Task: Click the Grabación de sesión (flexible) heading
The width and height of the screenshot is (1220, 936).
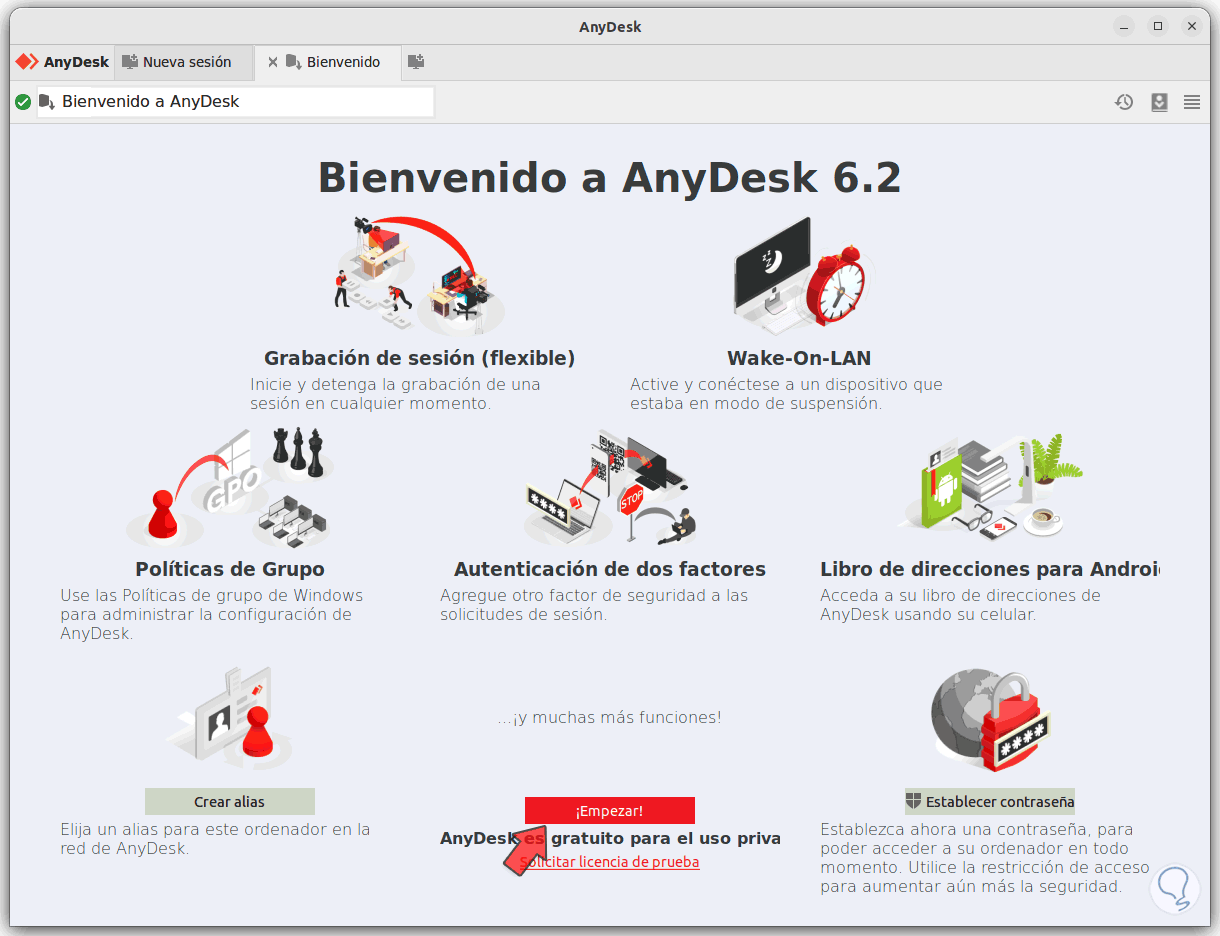Action: click(419, 358)
